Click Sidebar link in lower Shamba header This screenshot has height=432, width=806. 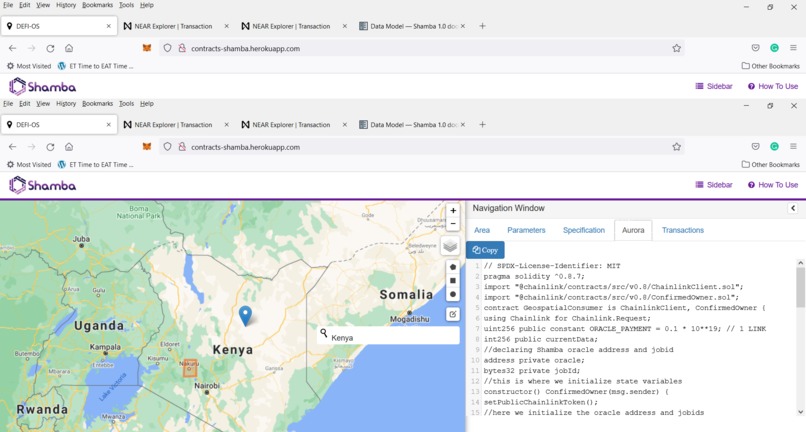click(x=713, y=185)
